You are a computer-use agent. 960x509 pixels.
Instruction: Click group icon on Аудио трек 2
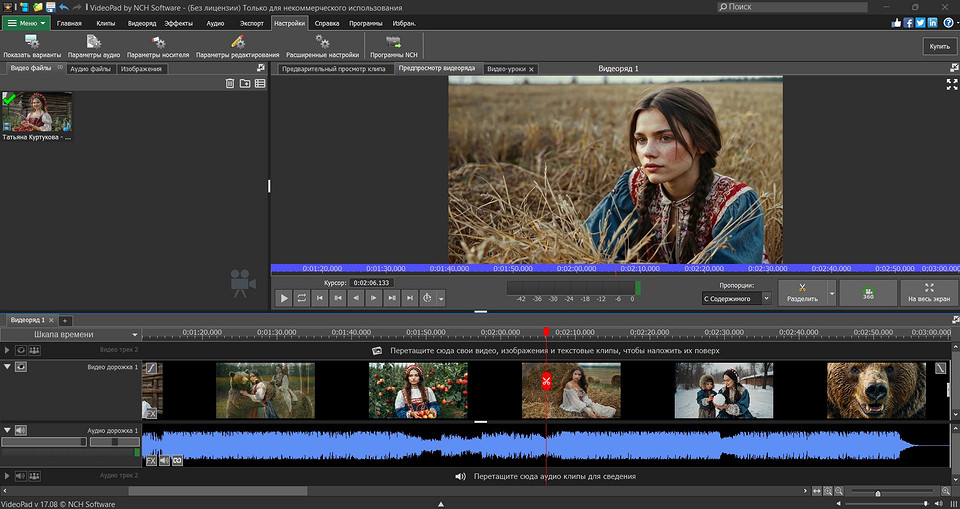click(x=34, y=476)
